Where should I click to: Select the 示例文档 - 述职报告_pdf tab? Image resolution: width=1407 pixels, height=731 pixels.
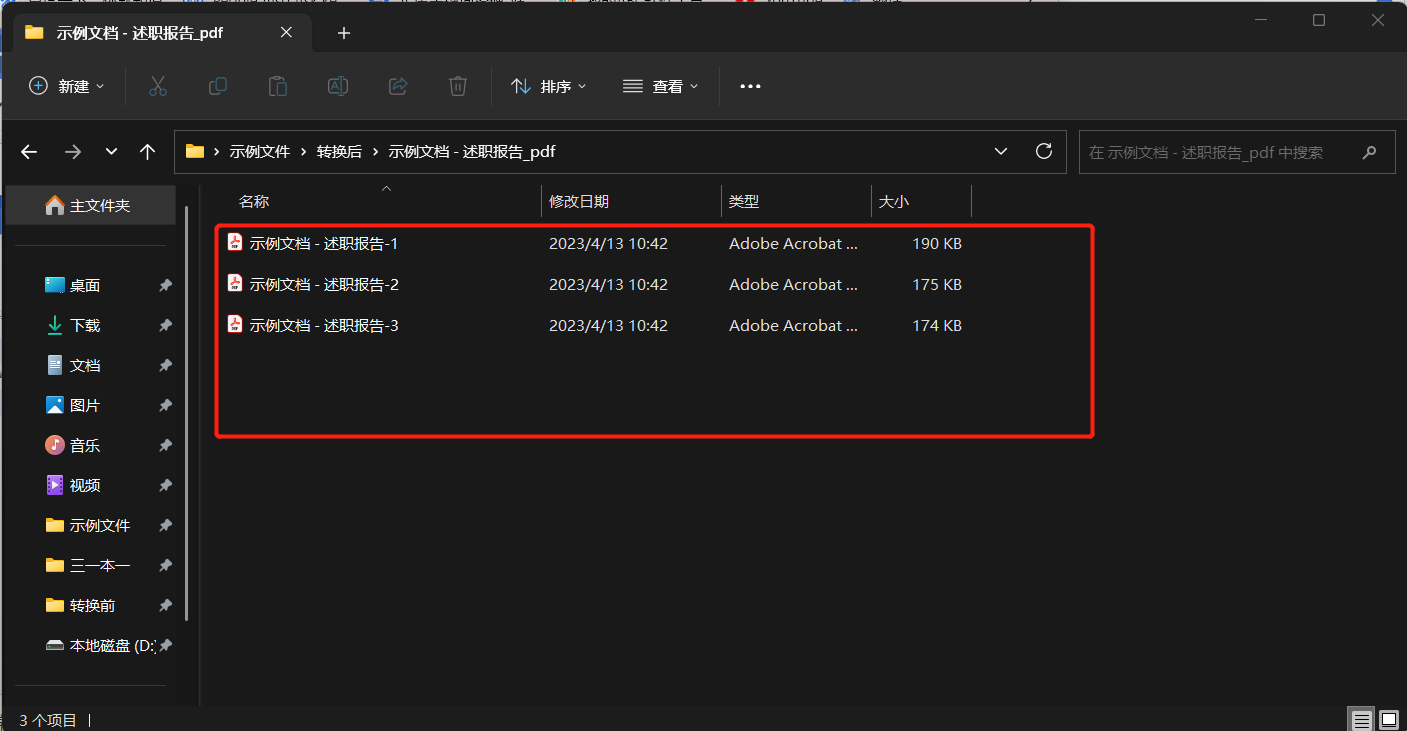pos(140,32)
